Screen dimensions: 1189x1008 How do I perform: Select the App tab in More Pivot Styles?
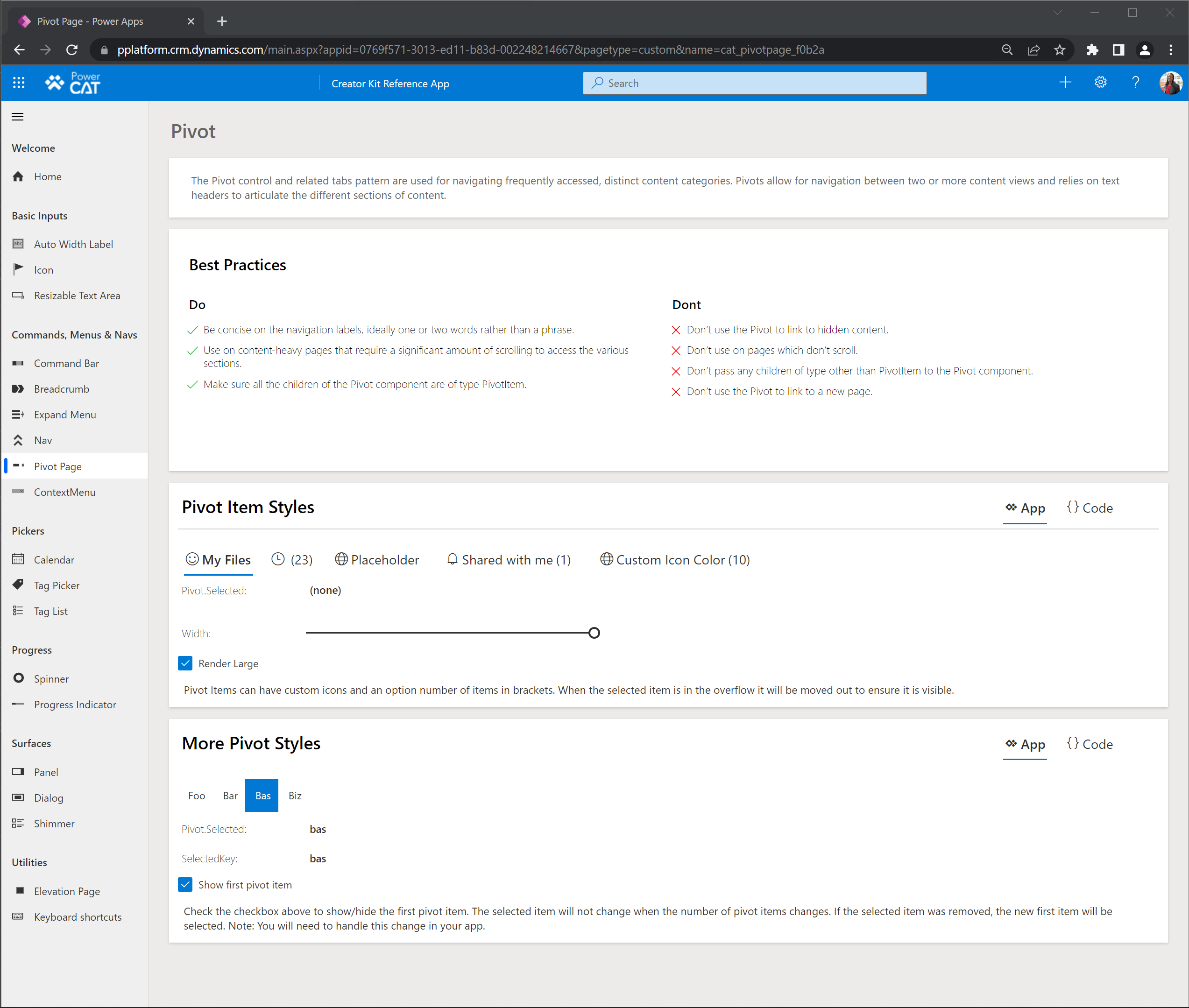point(1024,744)
